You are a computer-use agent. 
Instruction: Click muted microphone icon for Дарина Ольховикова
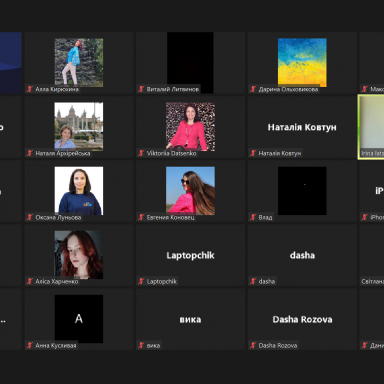253,89
